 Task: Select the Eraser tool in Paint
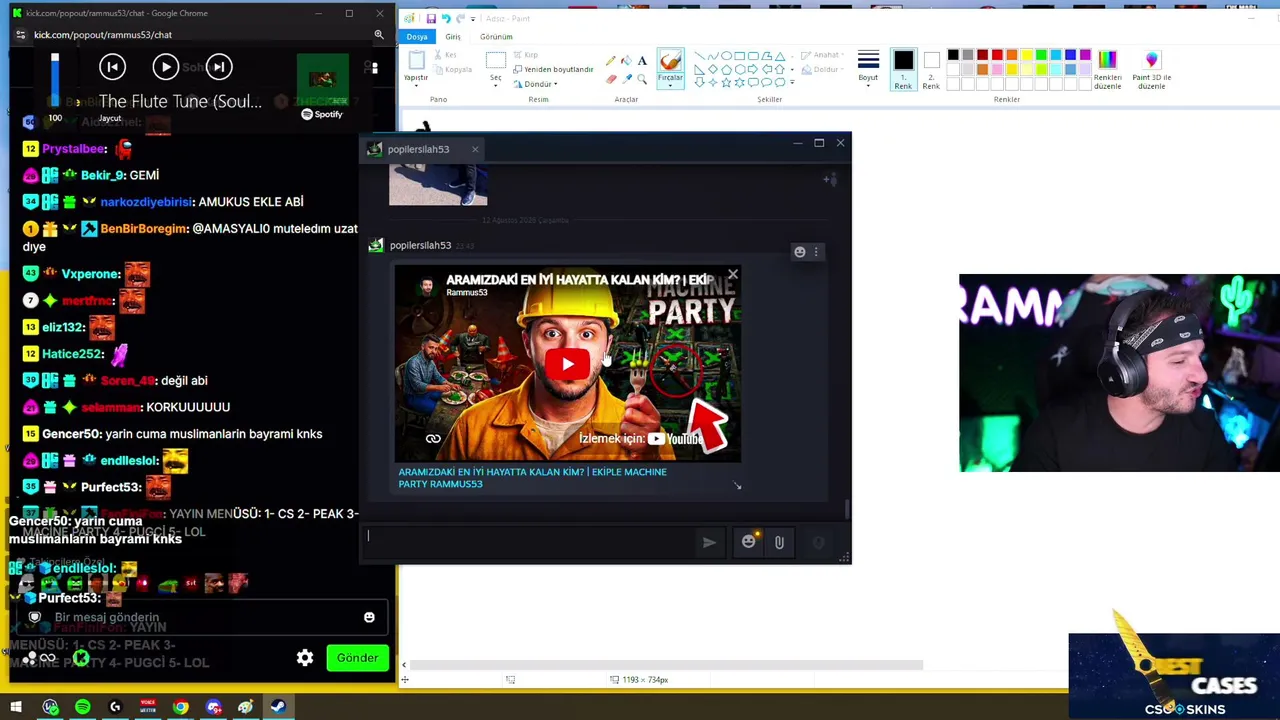pos(612,78)
